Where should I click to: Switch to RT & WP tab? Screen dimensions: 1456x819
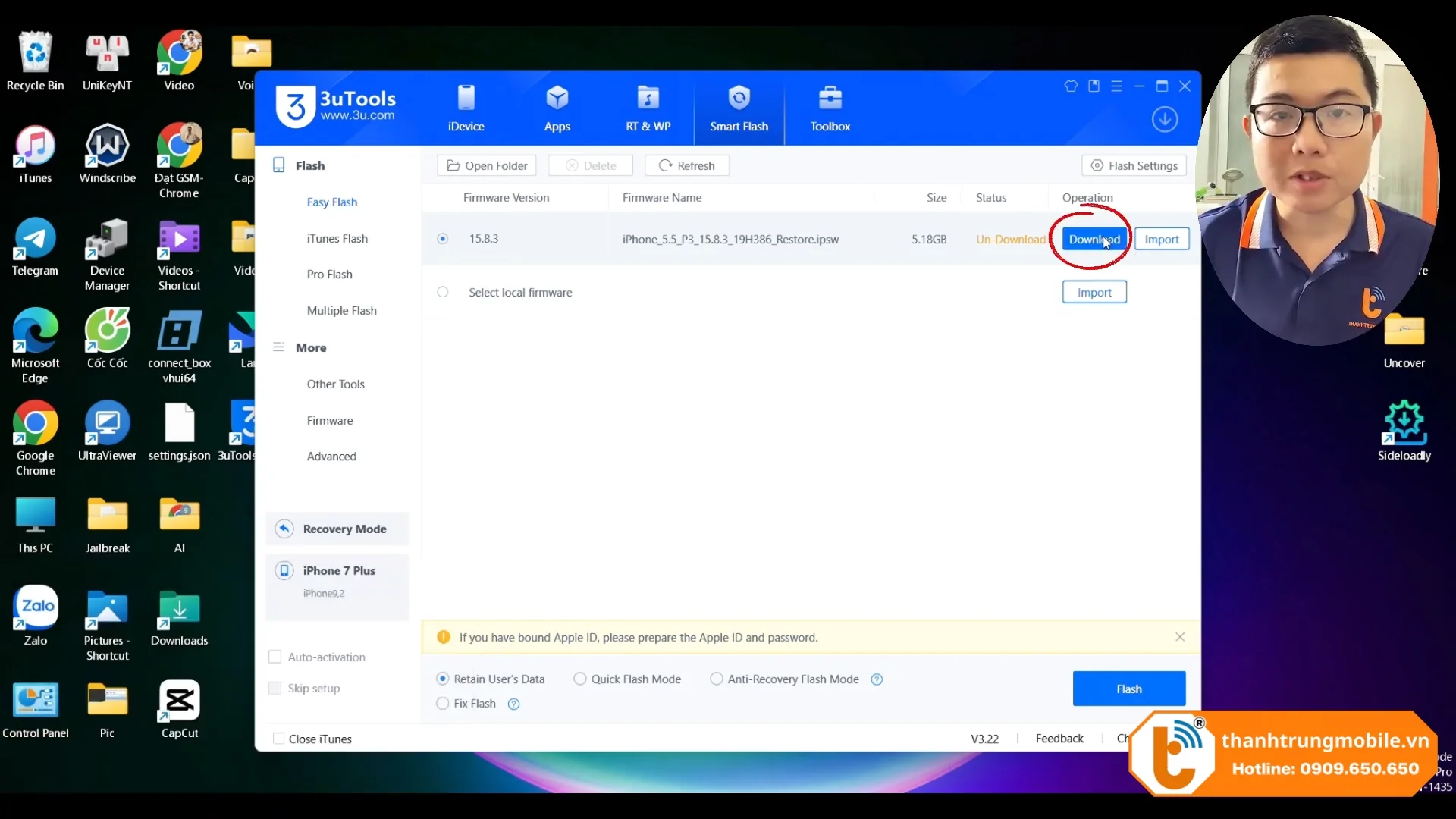[x=648, y=108]
